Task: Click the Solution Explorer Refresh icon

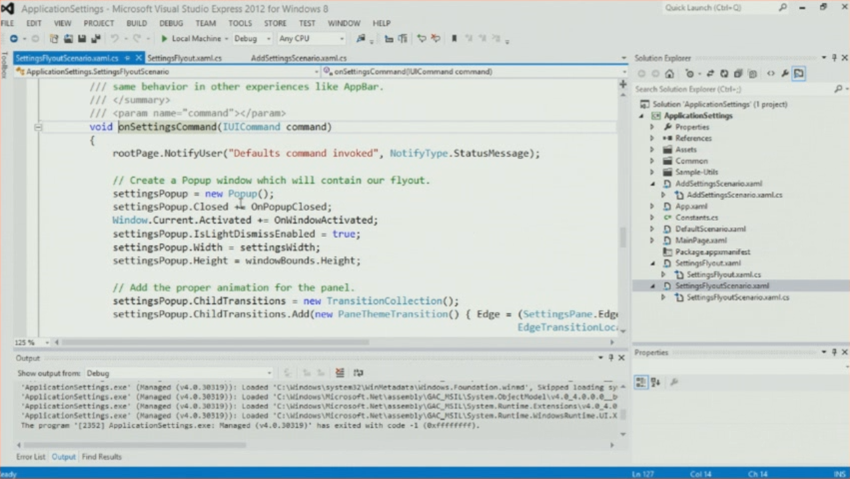Action: click(724, 74)
